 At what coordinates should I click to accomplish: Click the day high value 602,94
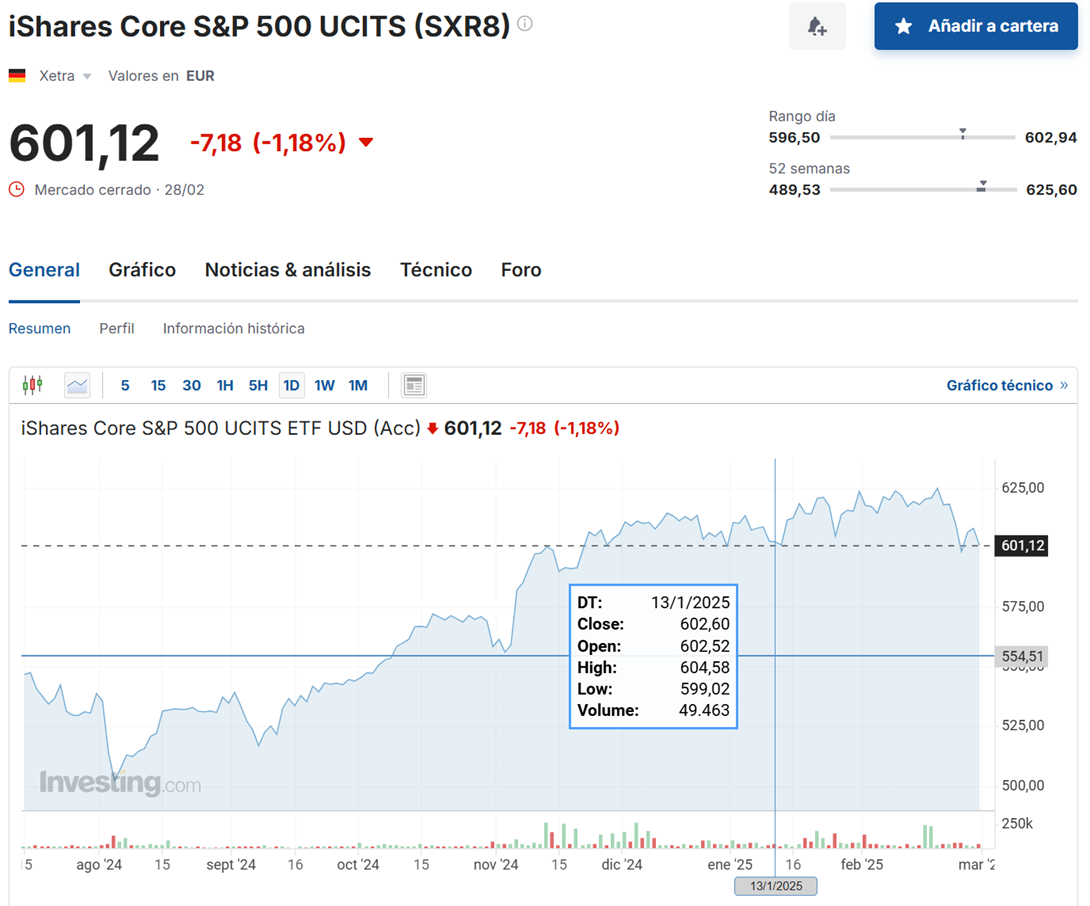[1051, 138]
